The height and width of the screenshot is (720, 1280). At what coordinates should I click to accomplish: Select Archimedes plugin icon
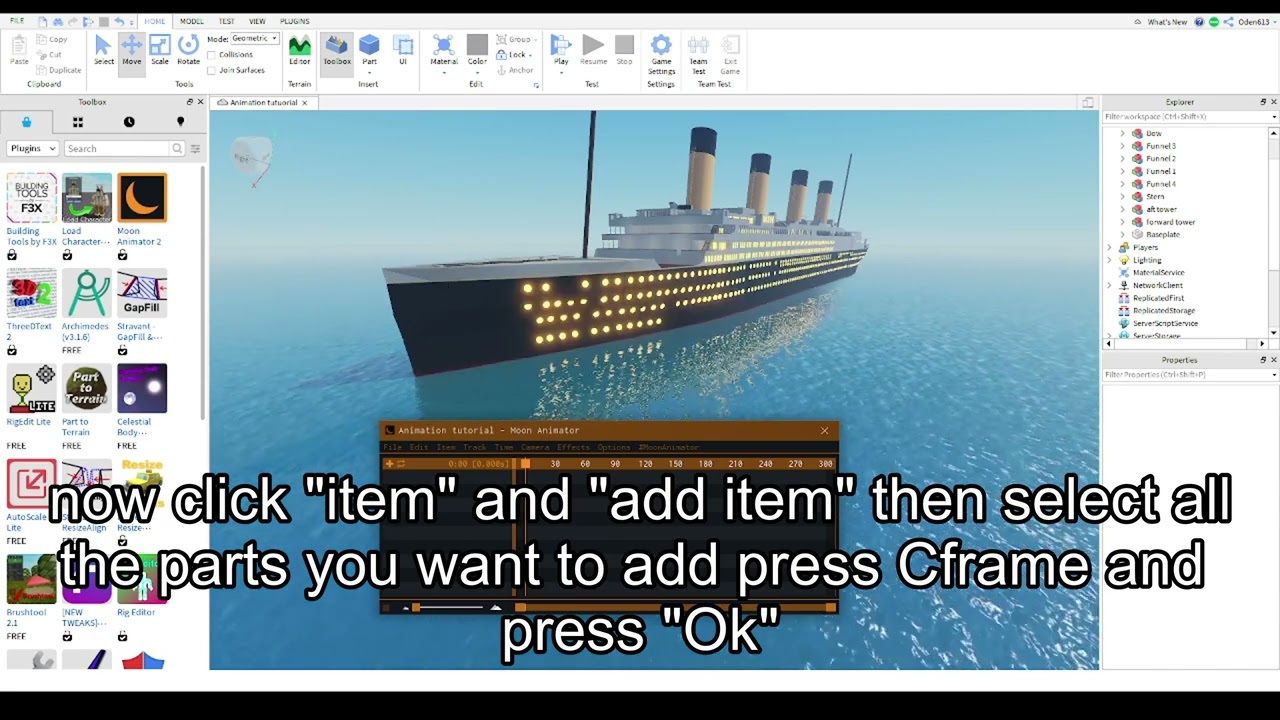pos(87,293)
